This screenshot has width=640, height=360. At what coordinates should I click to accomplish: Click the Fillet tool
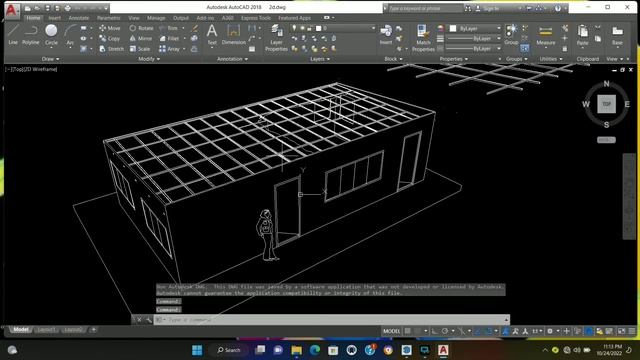pos(169,38)
